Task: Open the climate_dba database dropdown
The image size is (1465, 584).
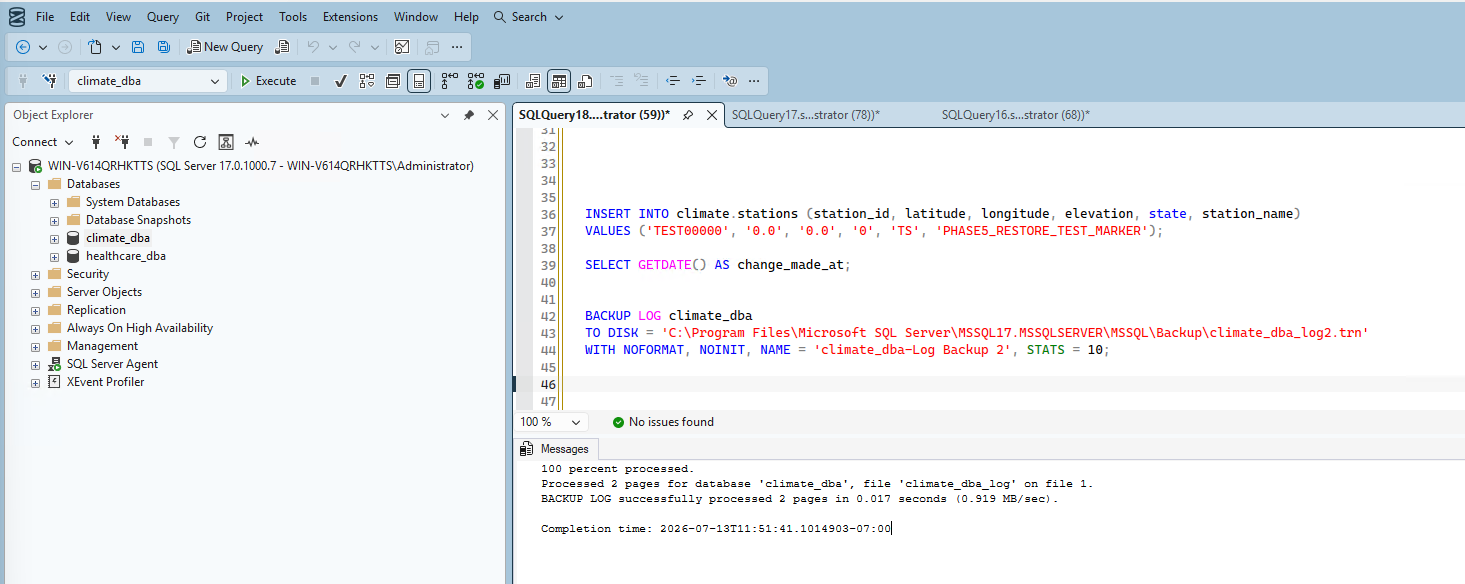Action: [148, 81]
